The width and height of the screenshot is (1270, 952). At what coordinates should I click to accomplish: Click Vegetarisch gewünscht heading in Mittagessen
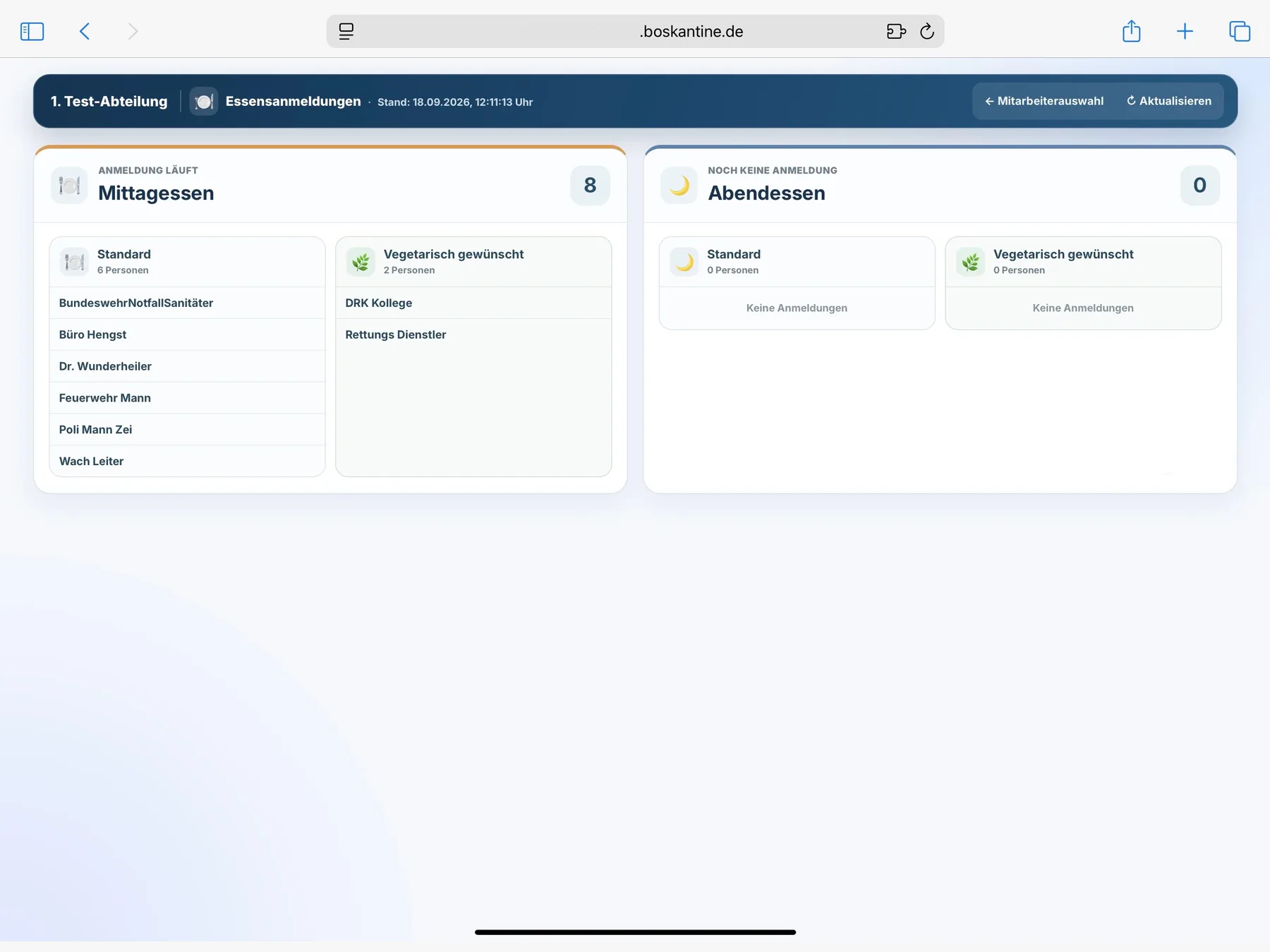point(454,254)
